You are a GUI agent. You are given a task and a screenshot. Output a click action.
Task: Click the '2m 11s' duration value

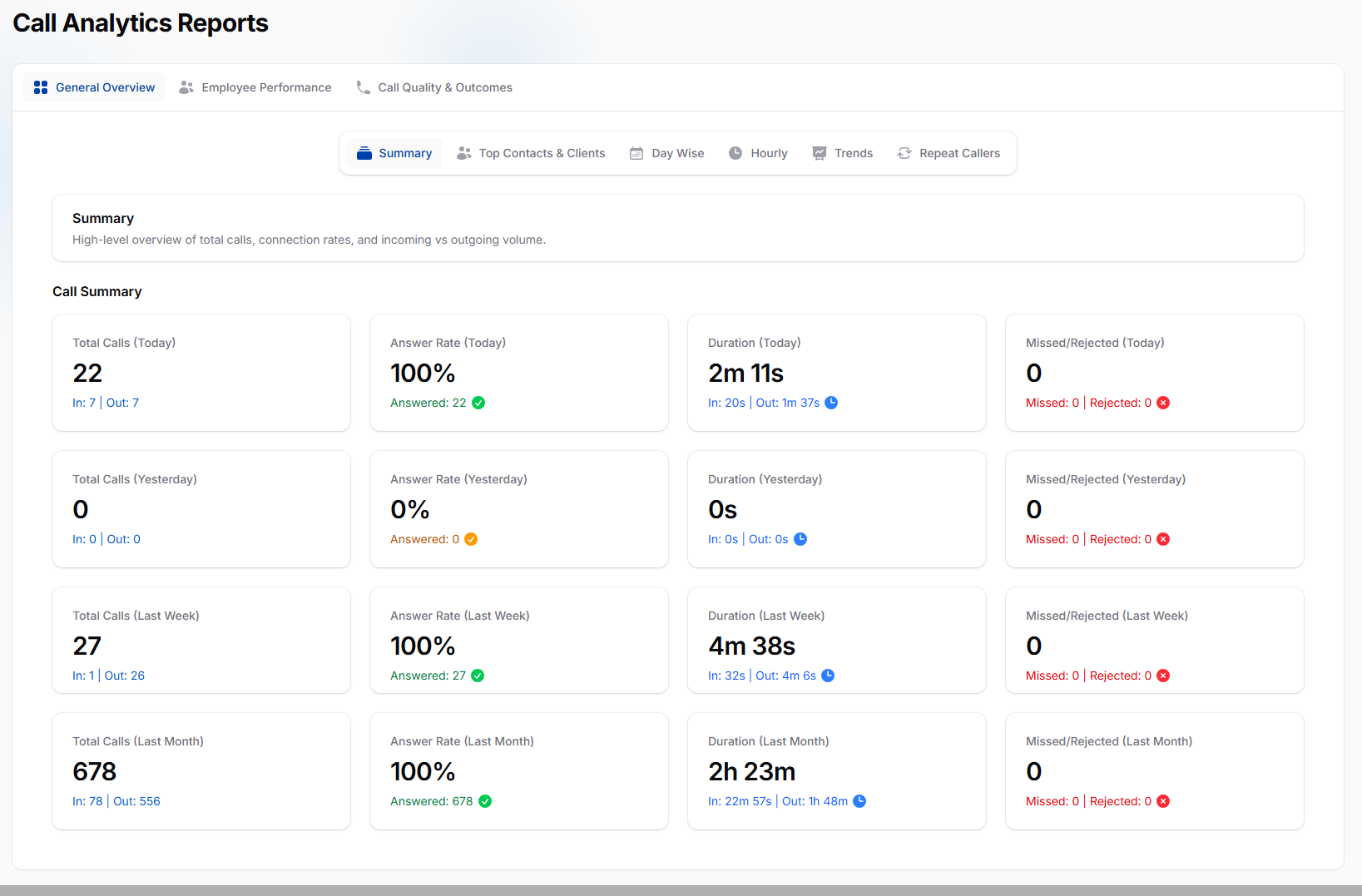746,373
